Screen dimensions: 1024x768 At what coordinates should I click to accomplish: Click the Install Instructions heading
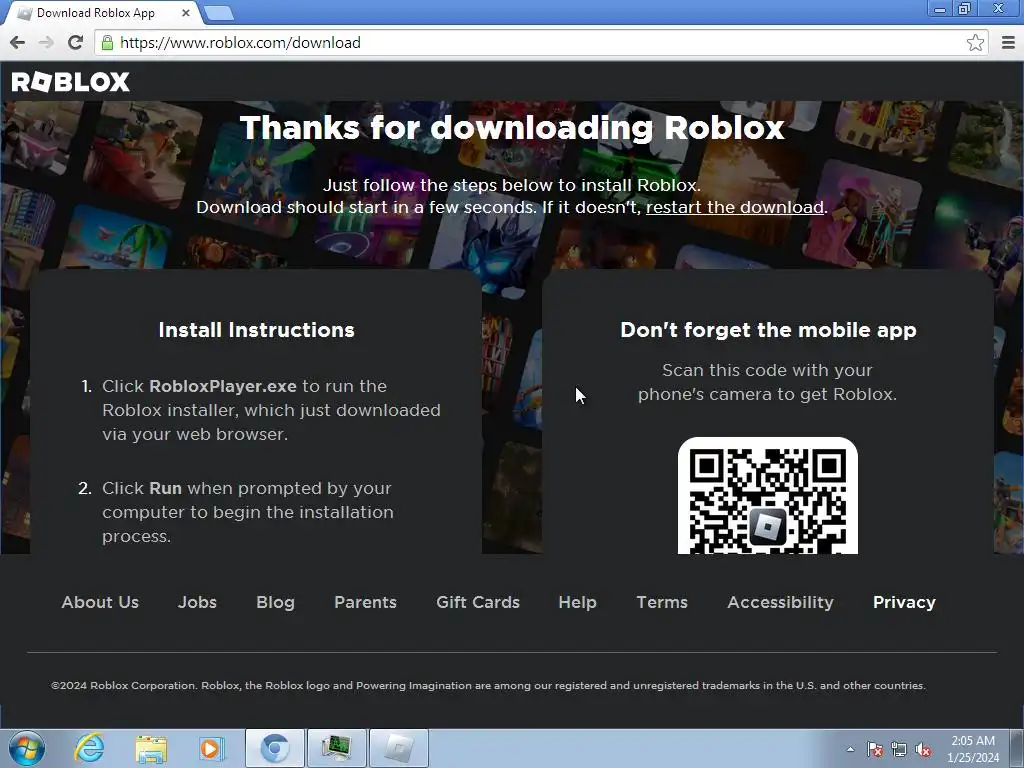pos(257,330)
